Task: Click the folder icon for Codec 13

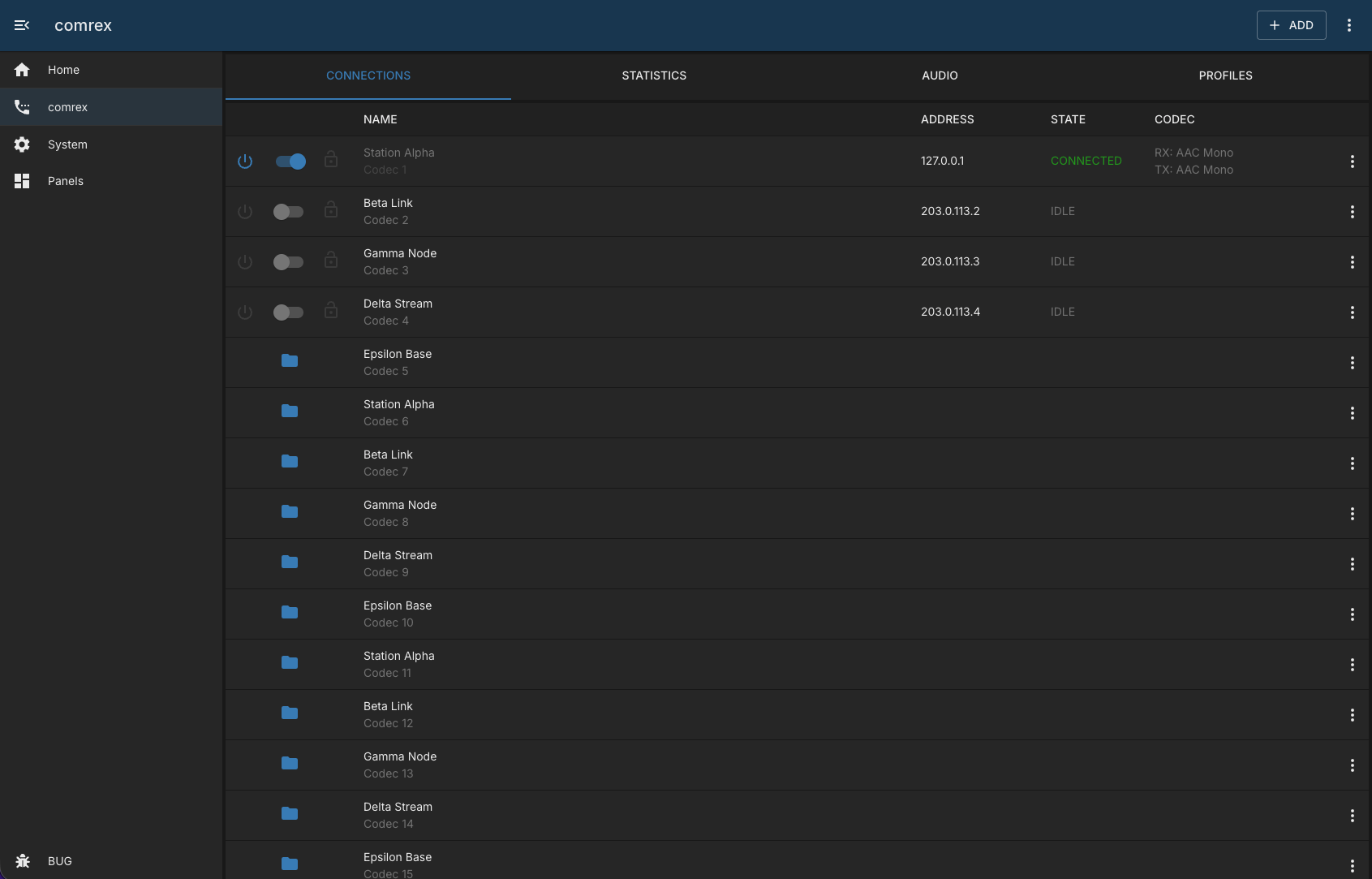Action: (x=290, y=763)
